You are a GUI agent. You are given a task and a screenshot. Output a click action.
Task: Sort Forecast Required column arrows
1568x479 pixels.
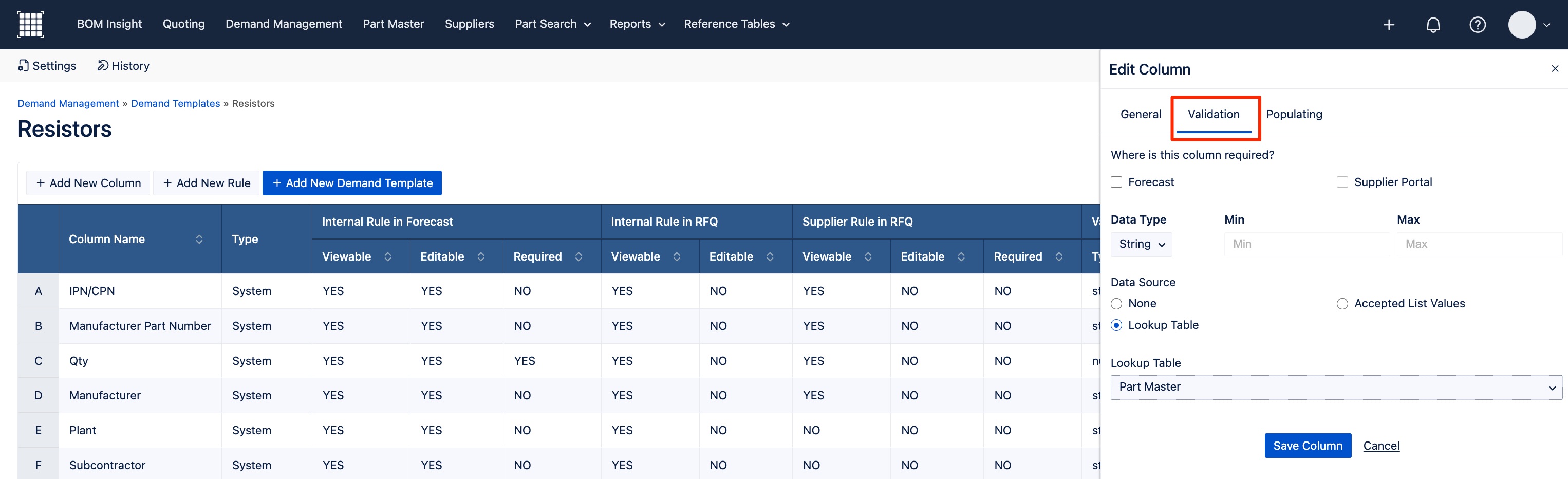click(579, 257)
